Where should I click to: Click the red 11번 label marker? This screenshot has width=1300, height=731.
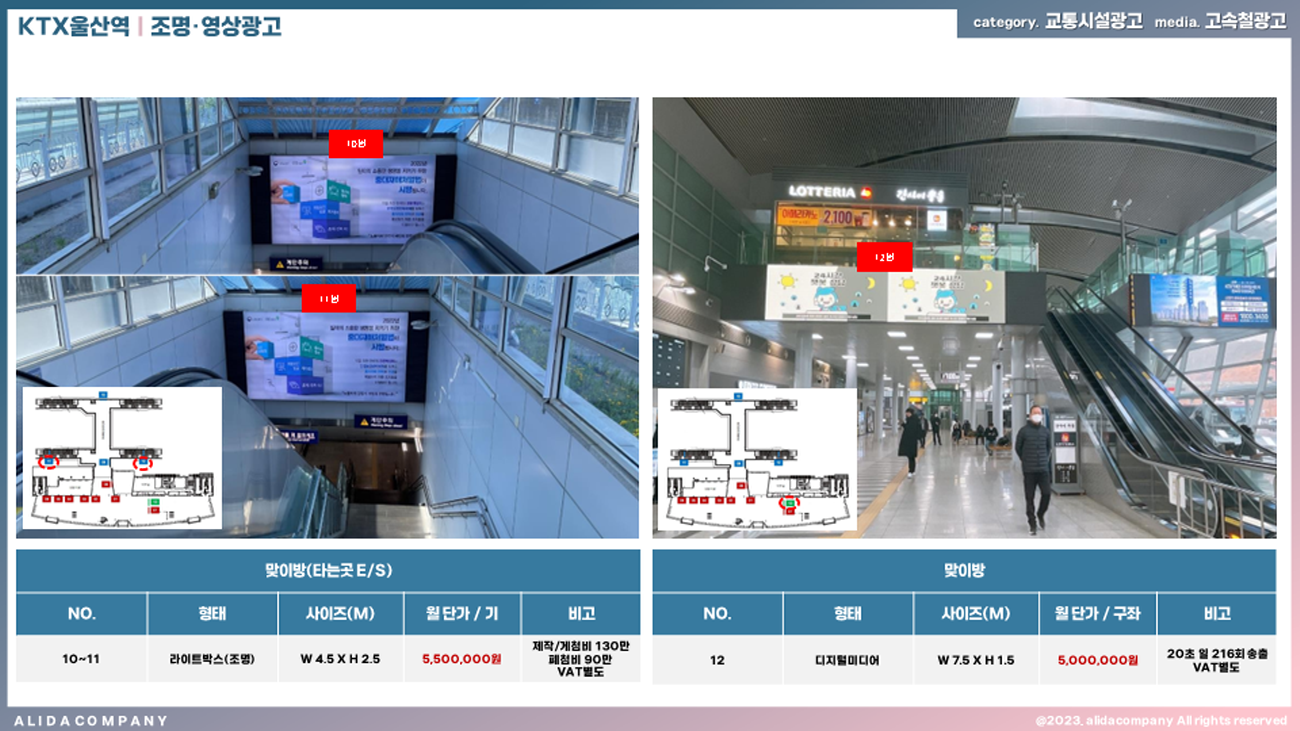click(x=329, y=298)
